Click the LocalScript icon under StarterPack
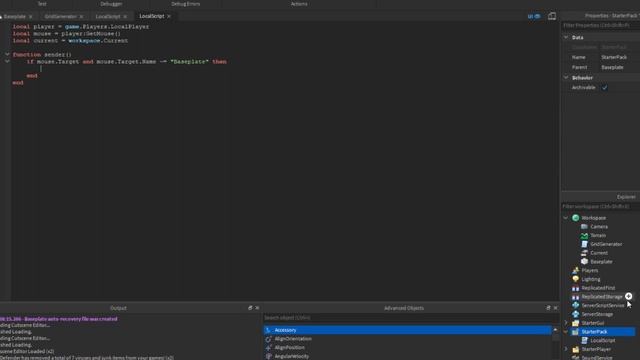 [x=584, y=340]
